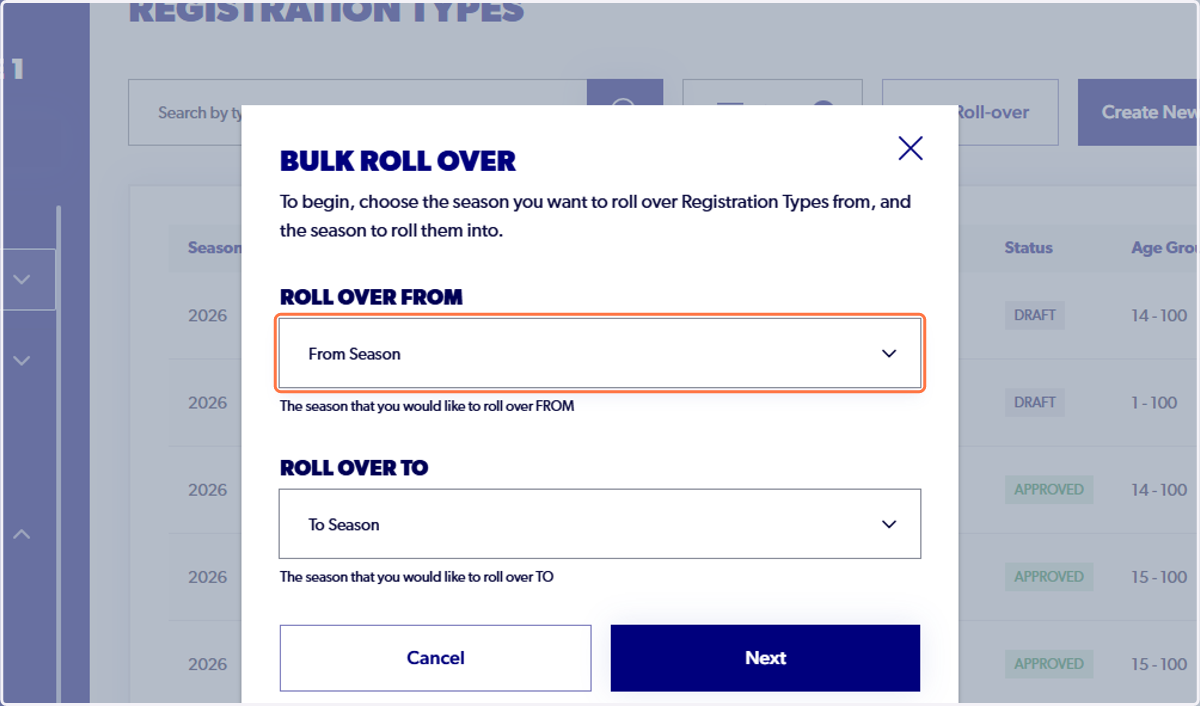This screenshot has width=1200, height=706.
Task: Close the Bulk Roll Over dialog
Action: click(x=910, y=149)
